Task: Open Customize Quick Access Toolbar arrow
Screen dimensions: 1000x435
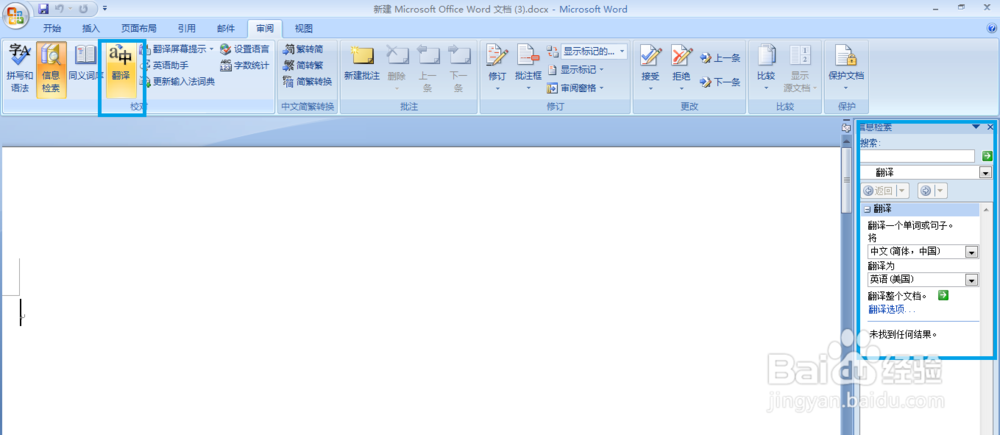Action: pos(105,9)
